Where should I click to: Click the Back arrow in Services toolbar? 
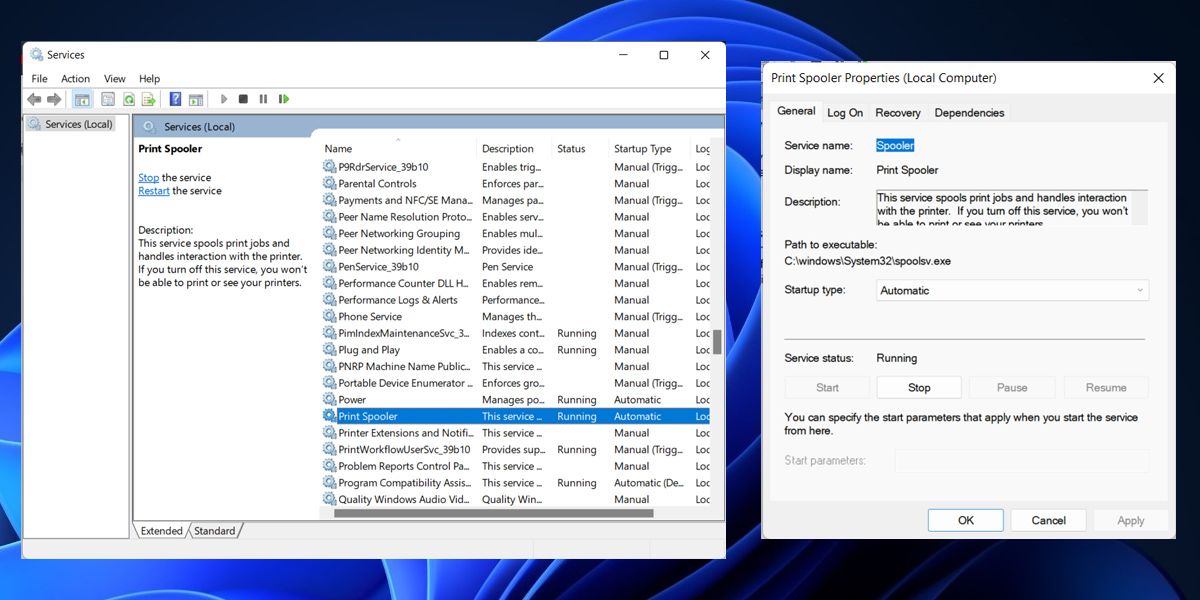coord(34,99)
